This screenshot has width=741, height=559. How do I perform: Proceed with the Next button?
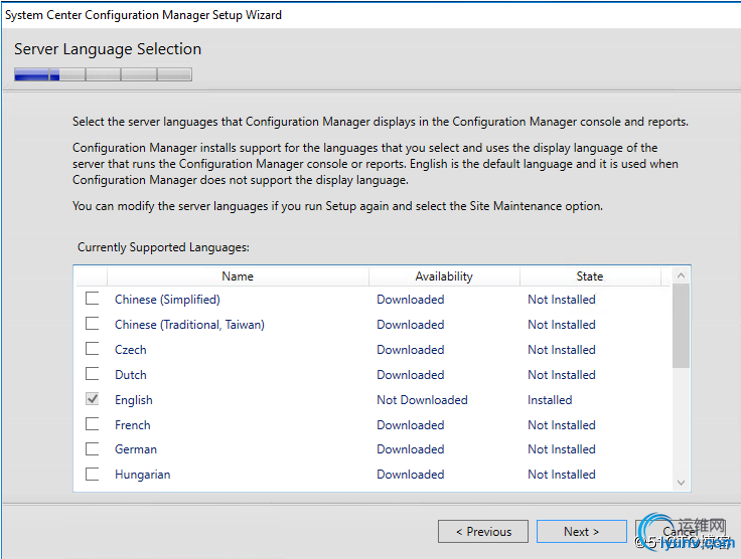(581, 532)
